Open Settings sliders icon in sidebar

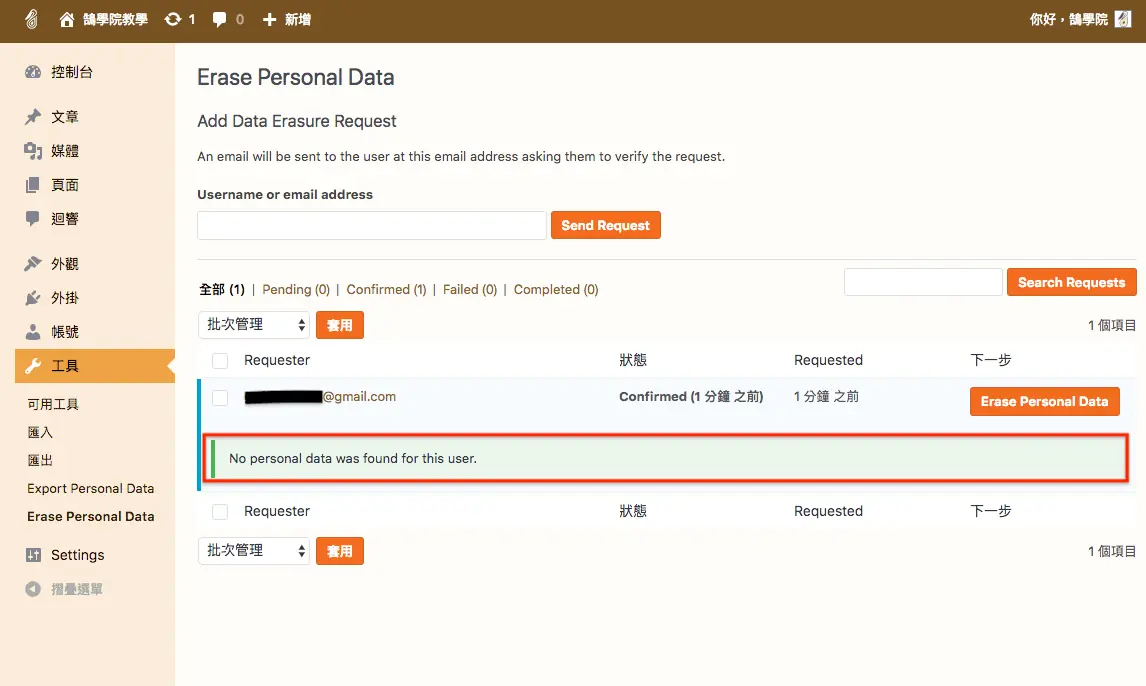click(x=33, y=555)
